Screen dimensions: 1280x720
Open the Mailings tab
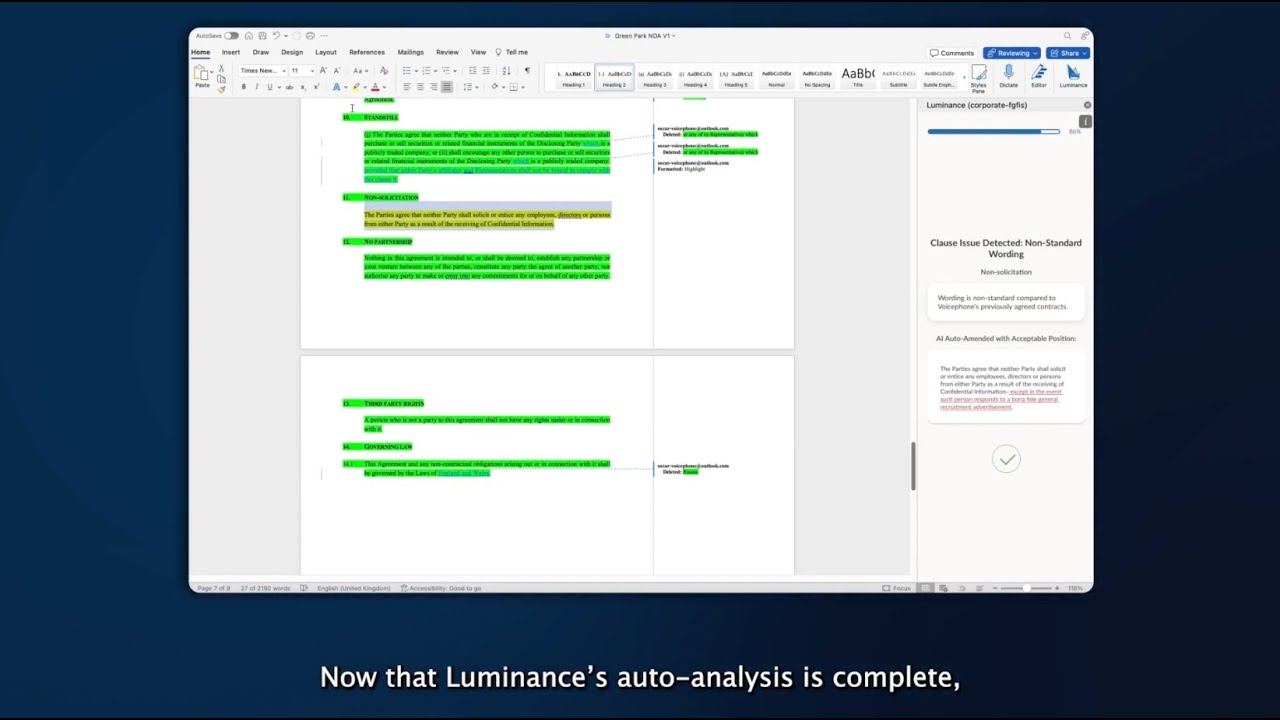click(x=411, y=52)
